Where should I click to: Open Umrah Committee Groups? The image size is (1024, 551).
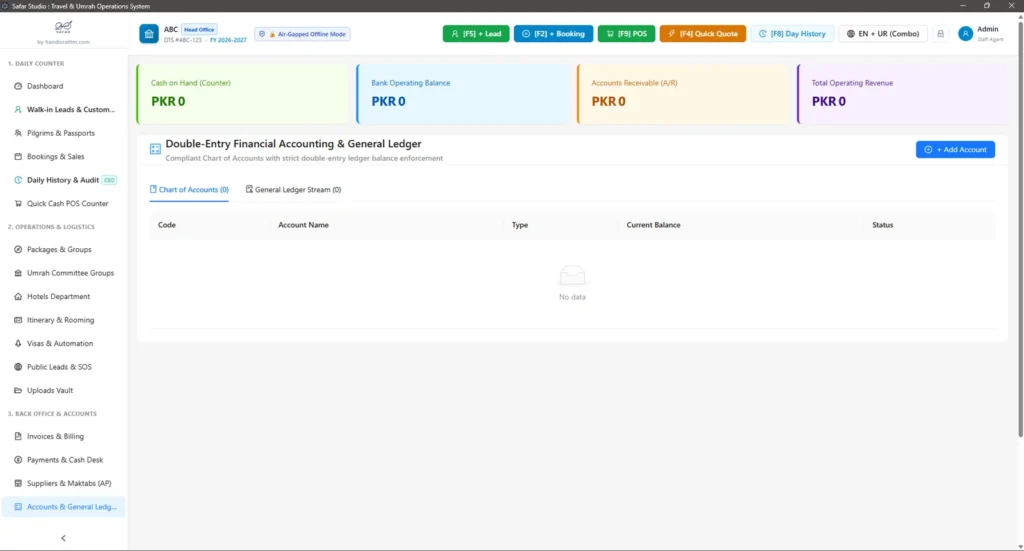click(64, 273)
